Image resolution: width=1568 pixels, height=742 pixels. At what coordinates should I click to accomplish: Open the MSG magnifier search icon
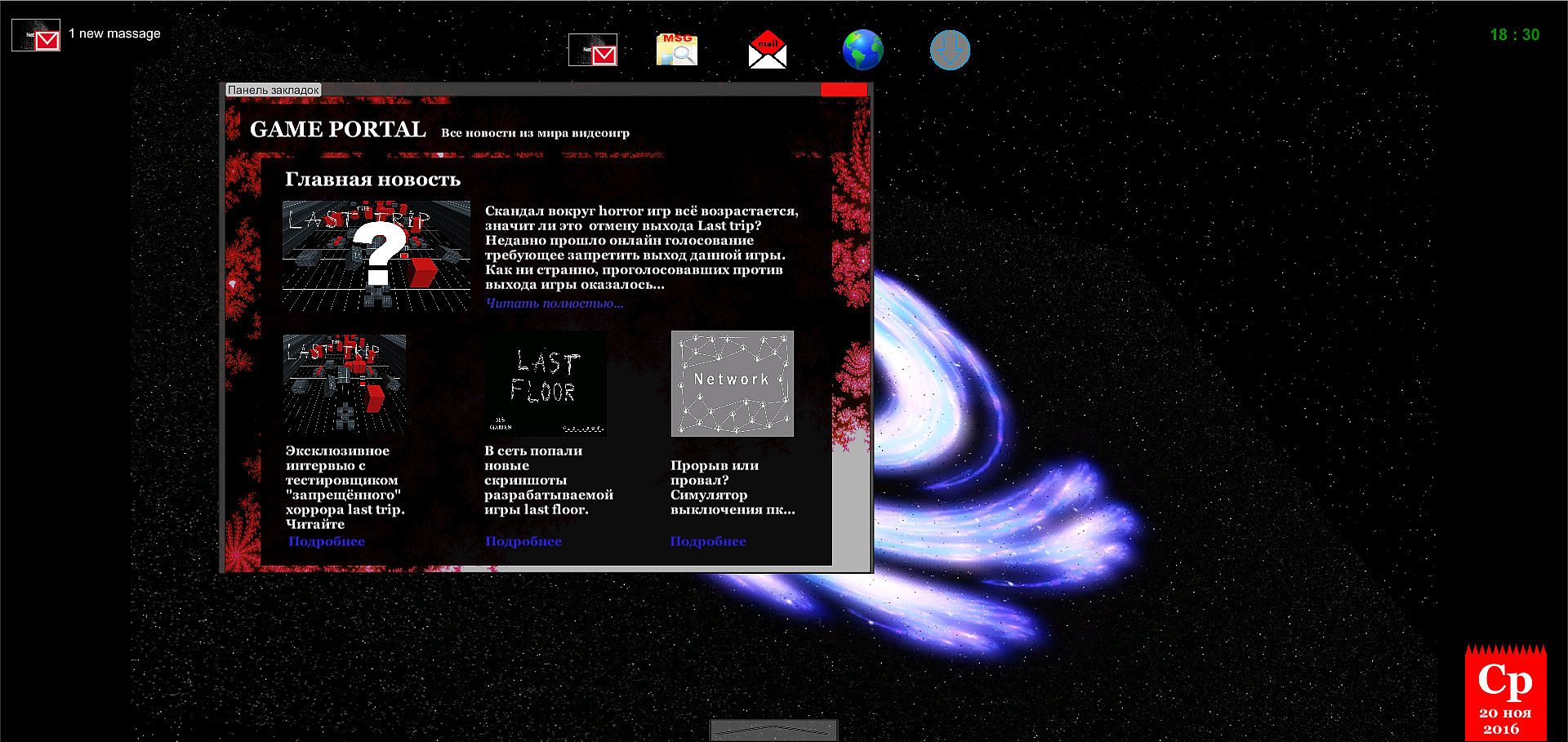[677, 50]
